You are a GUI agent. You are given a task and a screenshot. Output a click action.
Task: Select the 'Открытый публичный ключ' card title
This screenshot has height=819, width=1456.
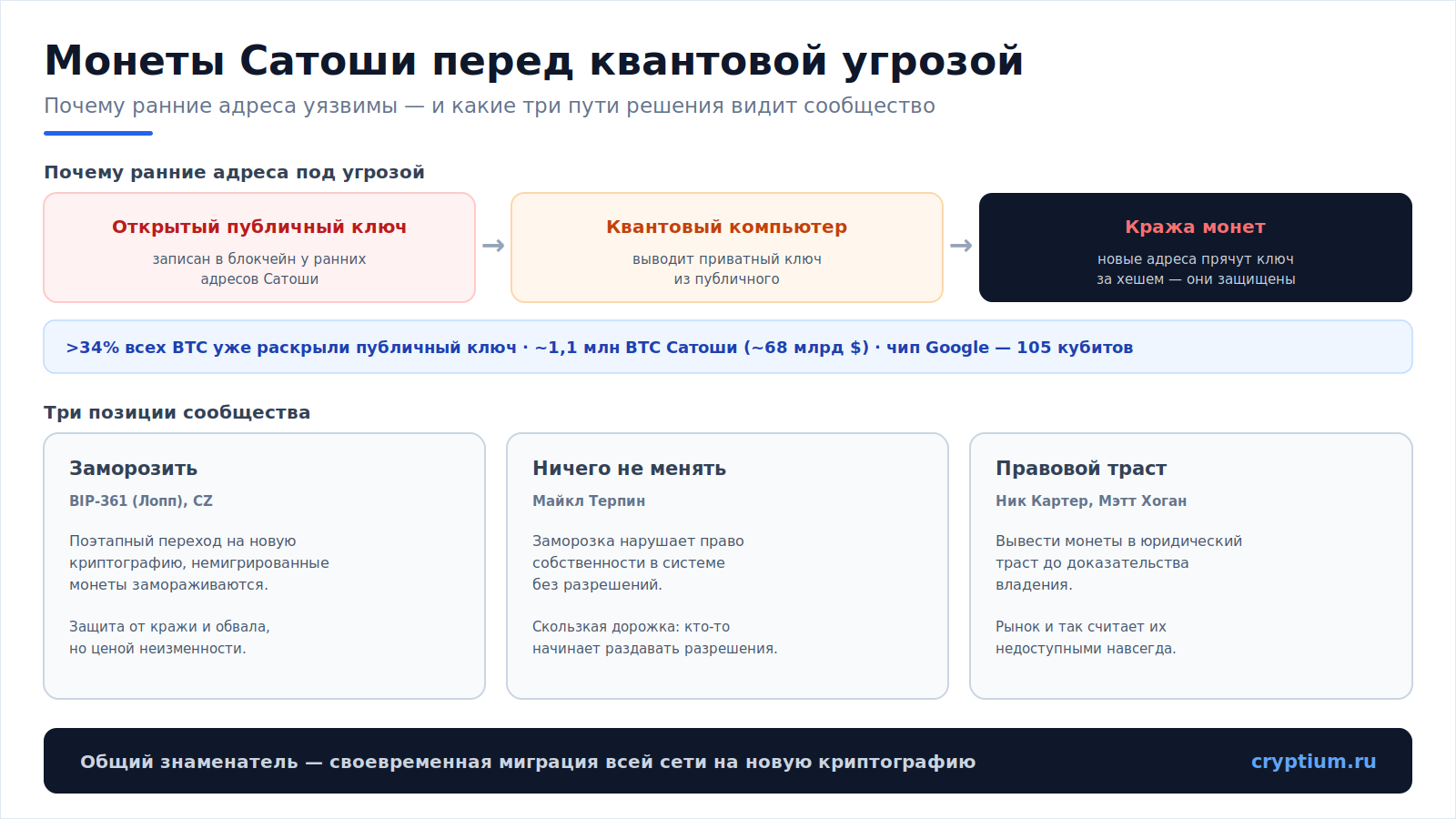259,227
